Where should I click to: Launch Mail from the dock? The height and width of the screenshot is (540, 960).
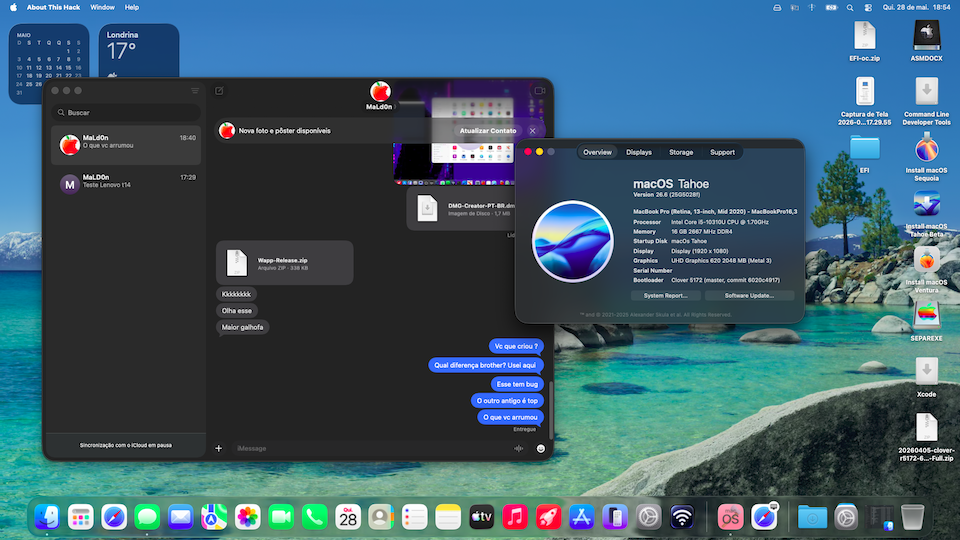click(x=181, y=517)
